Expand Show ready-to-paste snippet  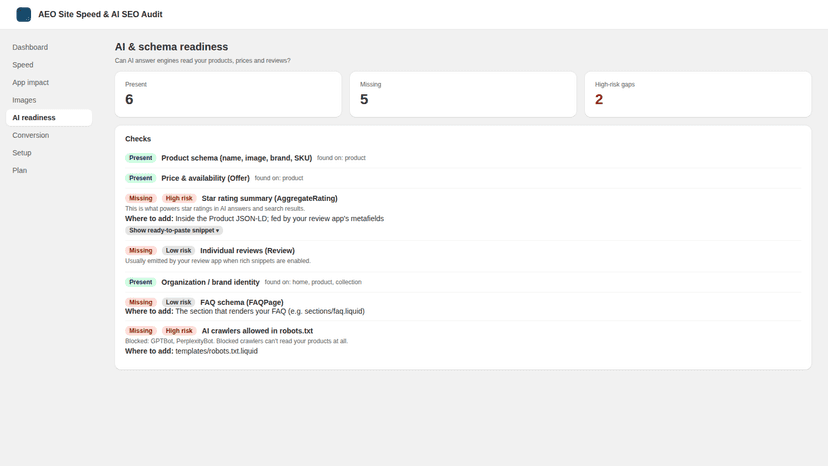pos(174,230)
